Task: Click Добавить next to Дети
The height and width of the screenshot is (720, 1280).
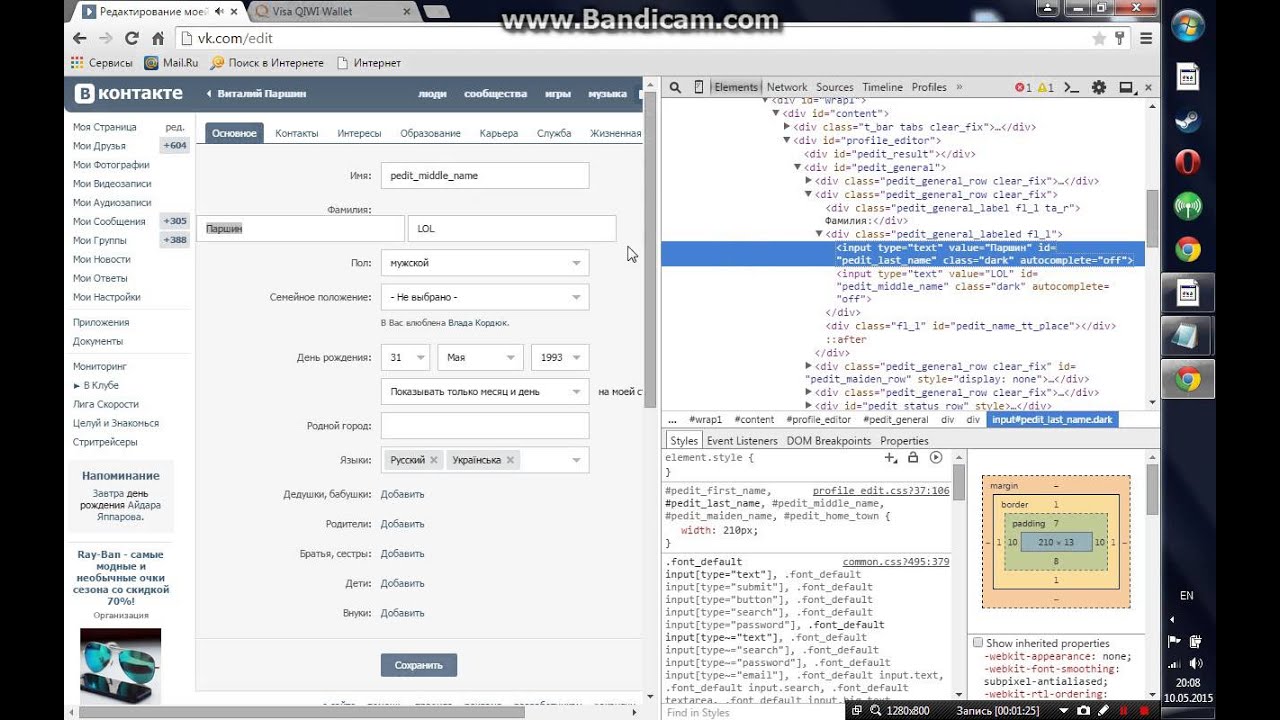Action: click(x=402, y=583)
